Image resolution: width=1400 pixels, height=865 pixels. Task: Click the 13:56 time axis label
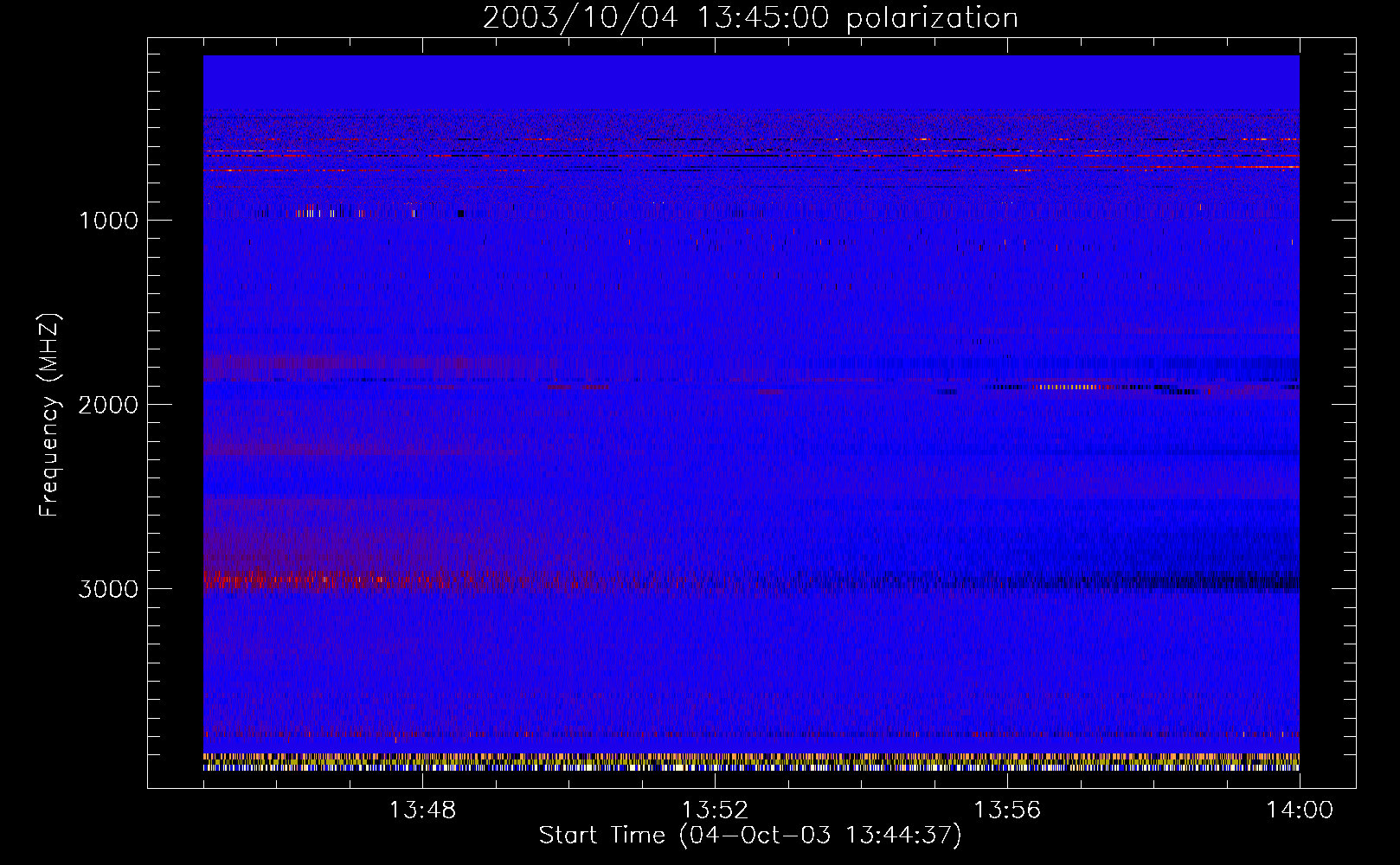(1007, 811)
